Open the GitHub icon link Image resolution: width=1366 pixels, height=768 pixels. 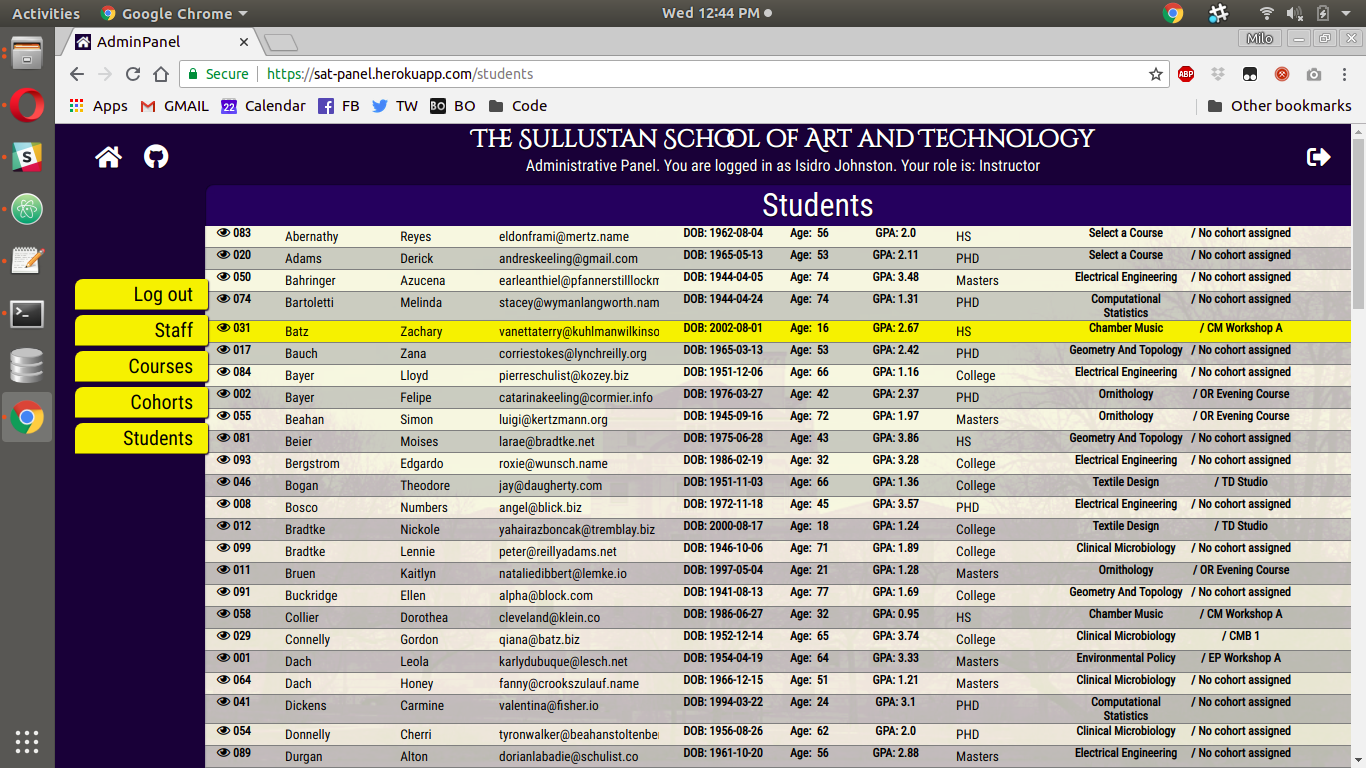(156, 157)
